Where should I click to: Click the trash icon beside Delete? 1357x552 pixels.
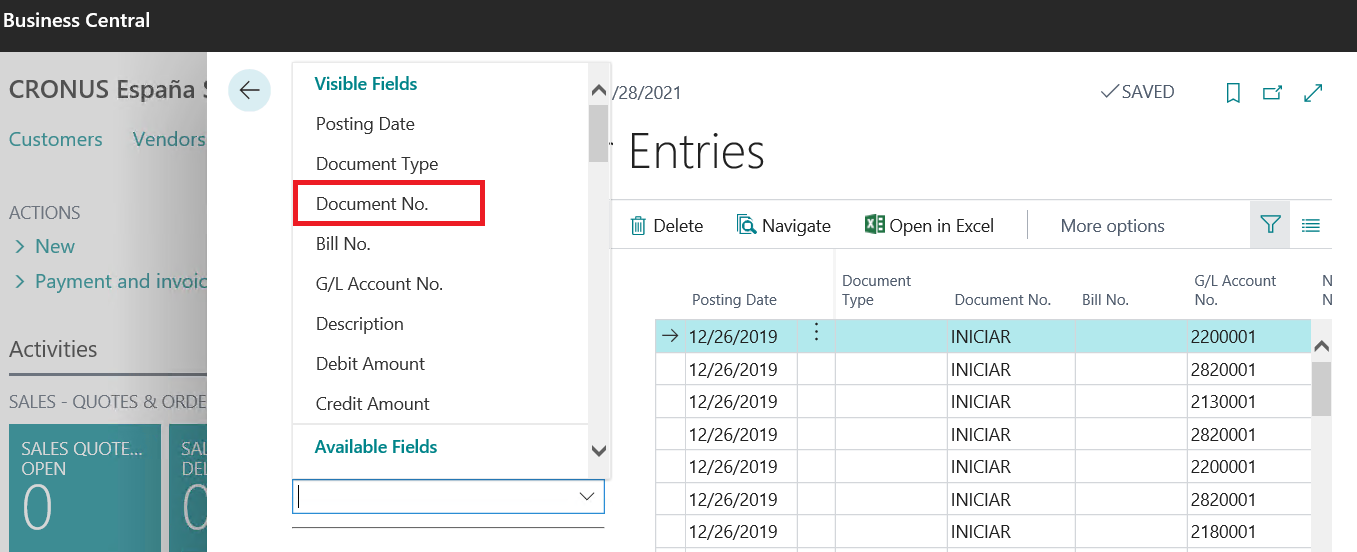pyautogui.click(x=638, y=226)
